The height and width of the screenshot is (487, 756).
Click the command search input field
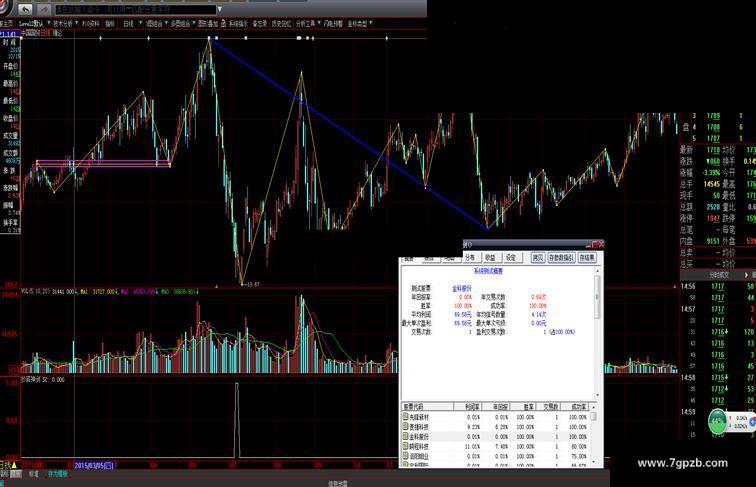(x=135, y=9)
